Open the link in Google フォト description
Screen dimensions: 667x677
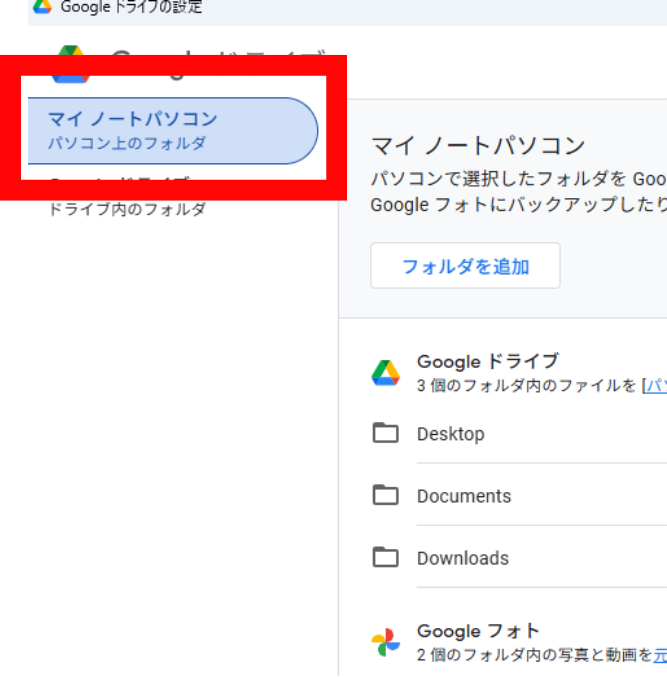coord(660,655)
